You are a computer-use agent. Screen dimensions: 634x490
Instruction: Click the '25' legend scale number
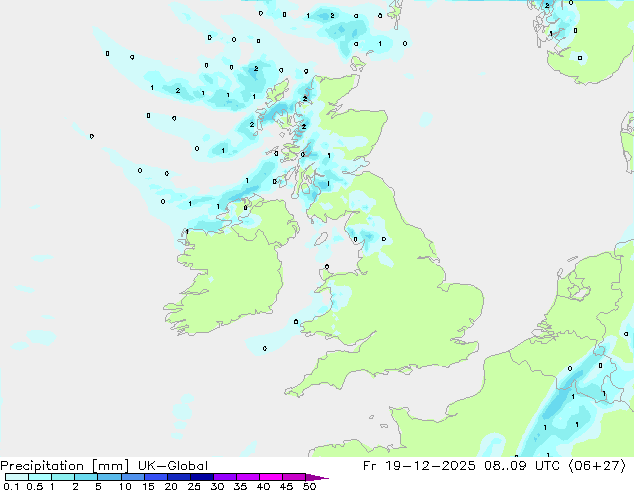194,486
